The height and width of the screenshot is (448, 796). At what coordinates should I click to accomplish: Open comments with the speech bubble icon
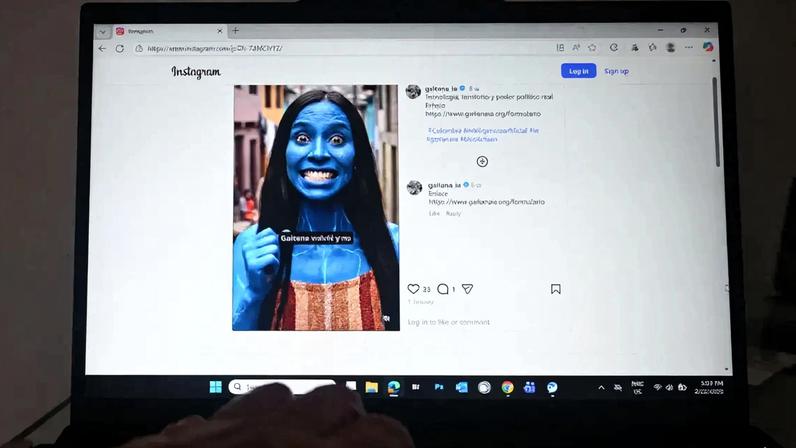click(x=443, y=289)
